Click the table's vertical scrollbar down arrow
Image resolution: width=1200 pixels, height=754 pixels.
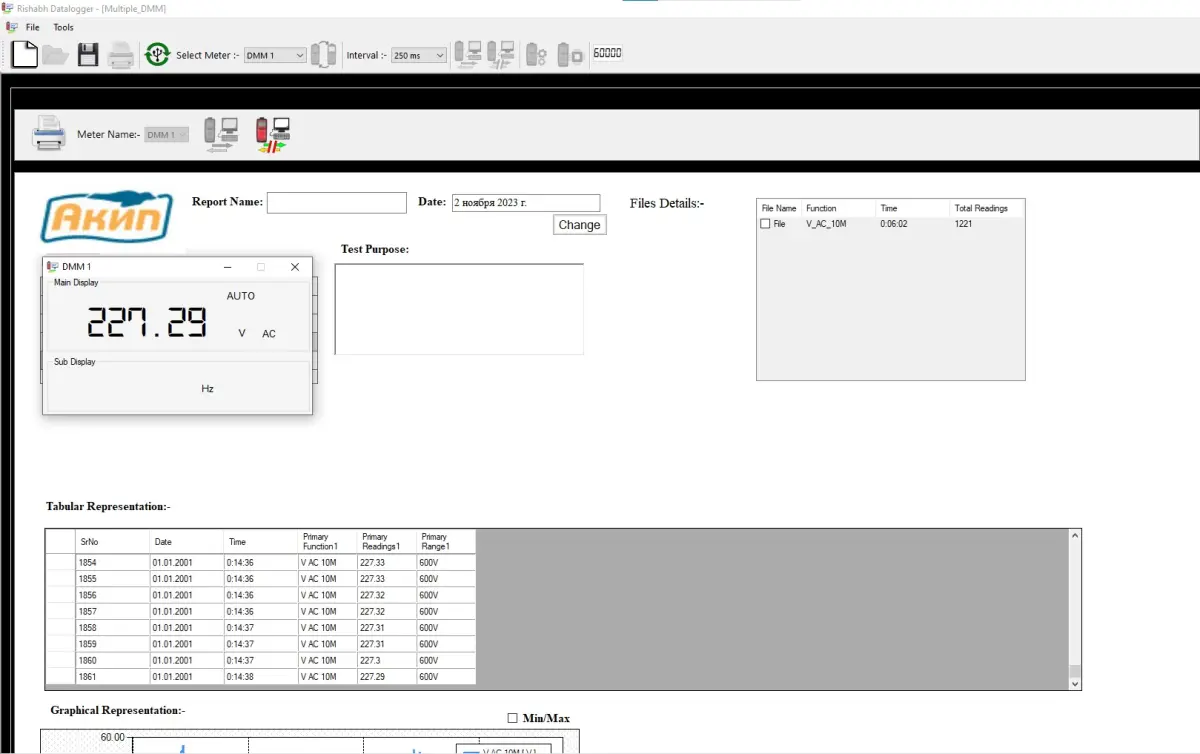point(1075,683)
